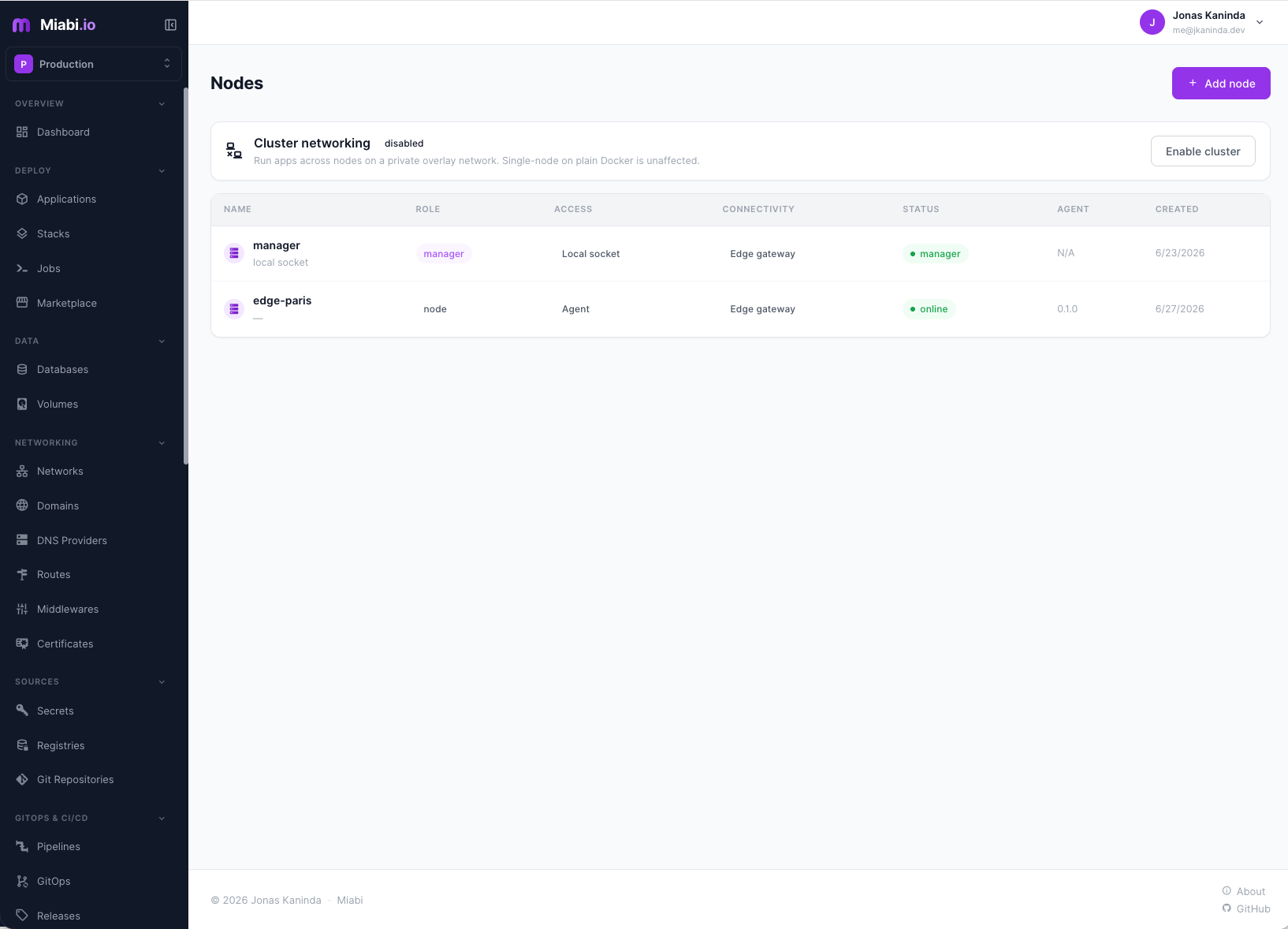Open the manager node name
Screen dimensions: 1288x929
(x=277, y=246)
